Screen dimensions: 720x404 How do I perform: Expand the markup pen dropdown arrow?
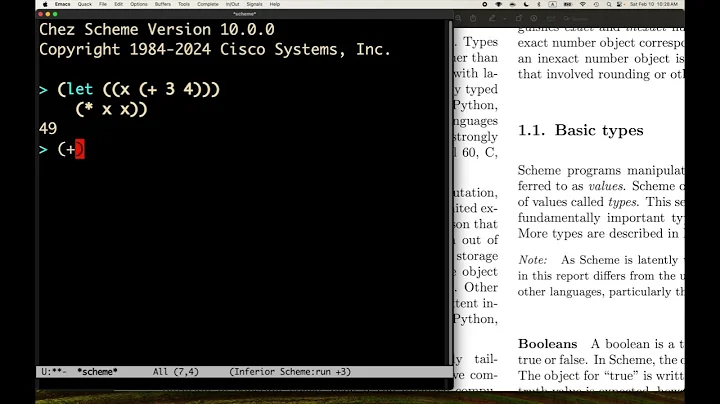point(504,19)
